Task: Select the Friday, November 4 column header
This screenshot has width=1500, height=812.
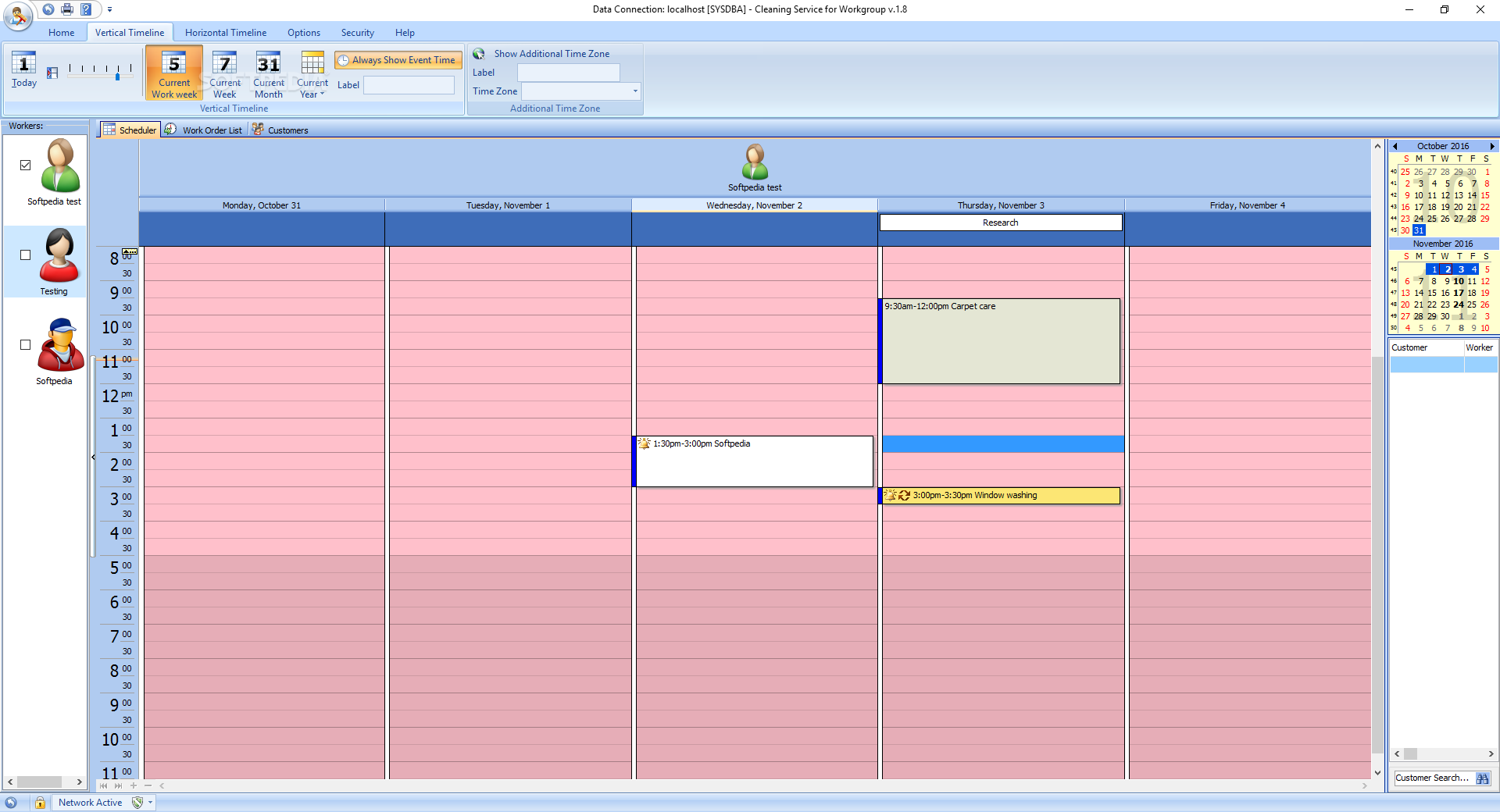Action: tap(1248, 205)
